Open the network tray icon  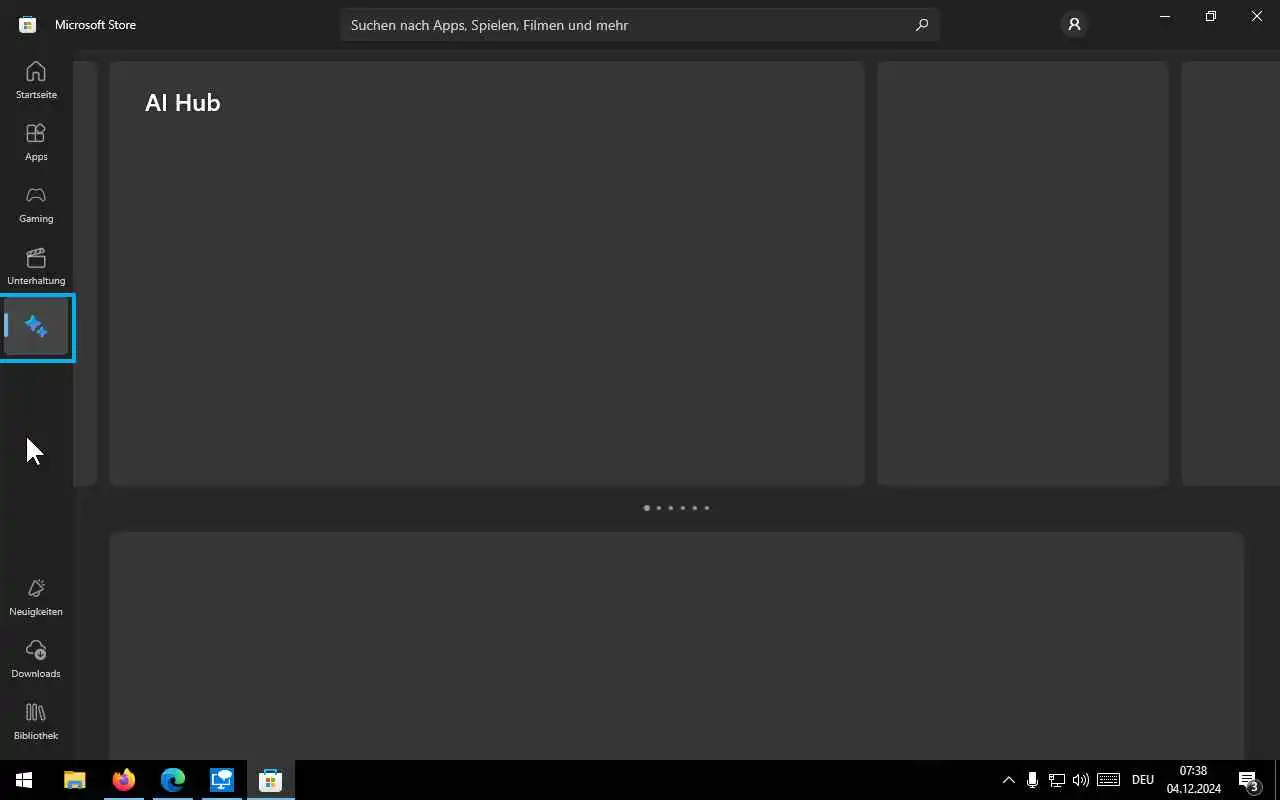(1056, 780)
